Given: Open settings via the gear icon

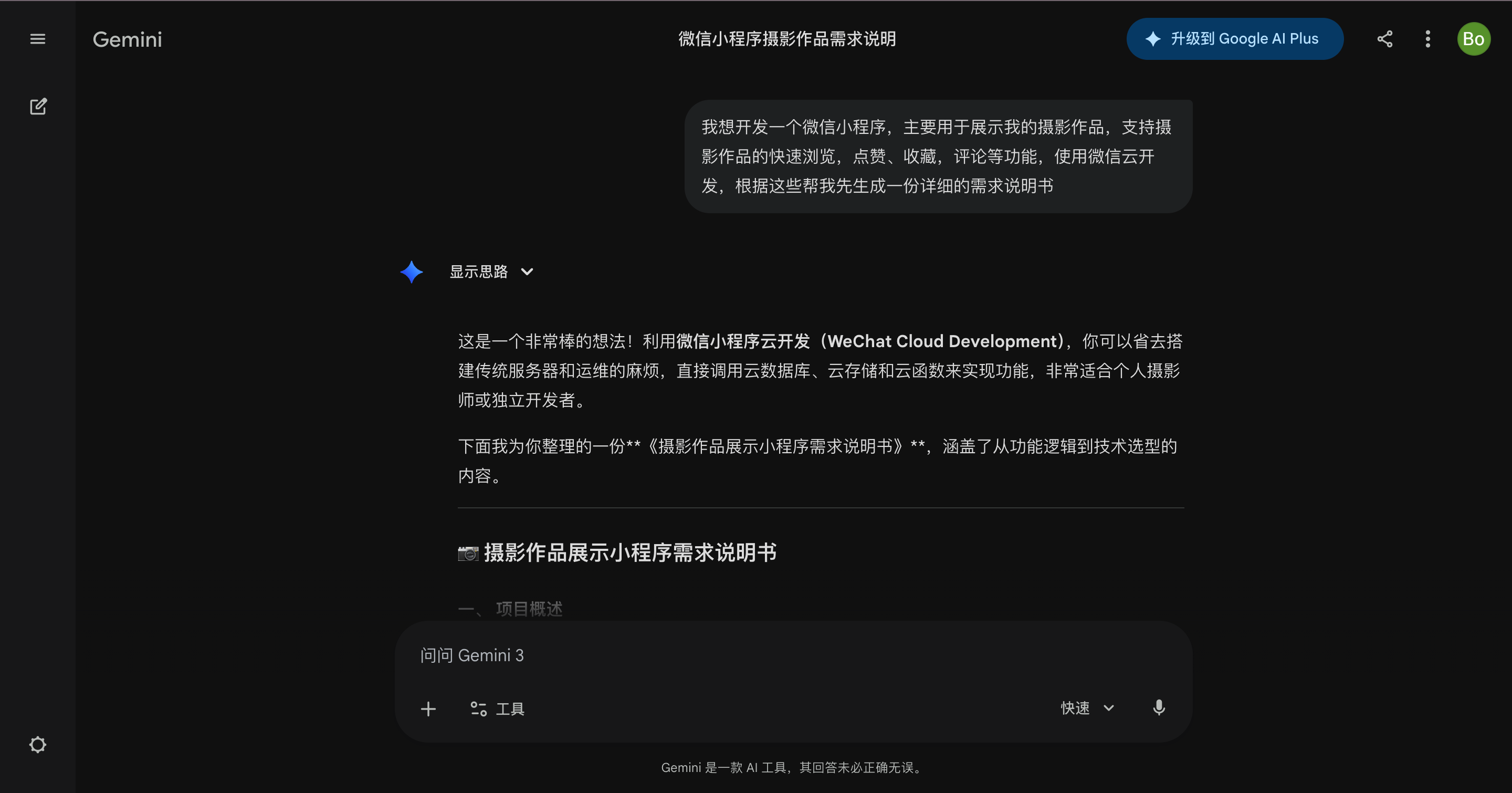Looking at the screenshot, I should (38, 744).
